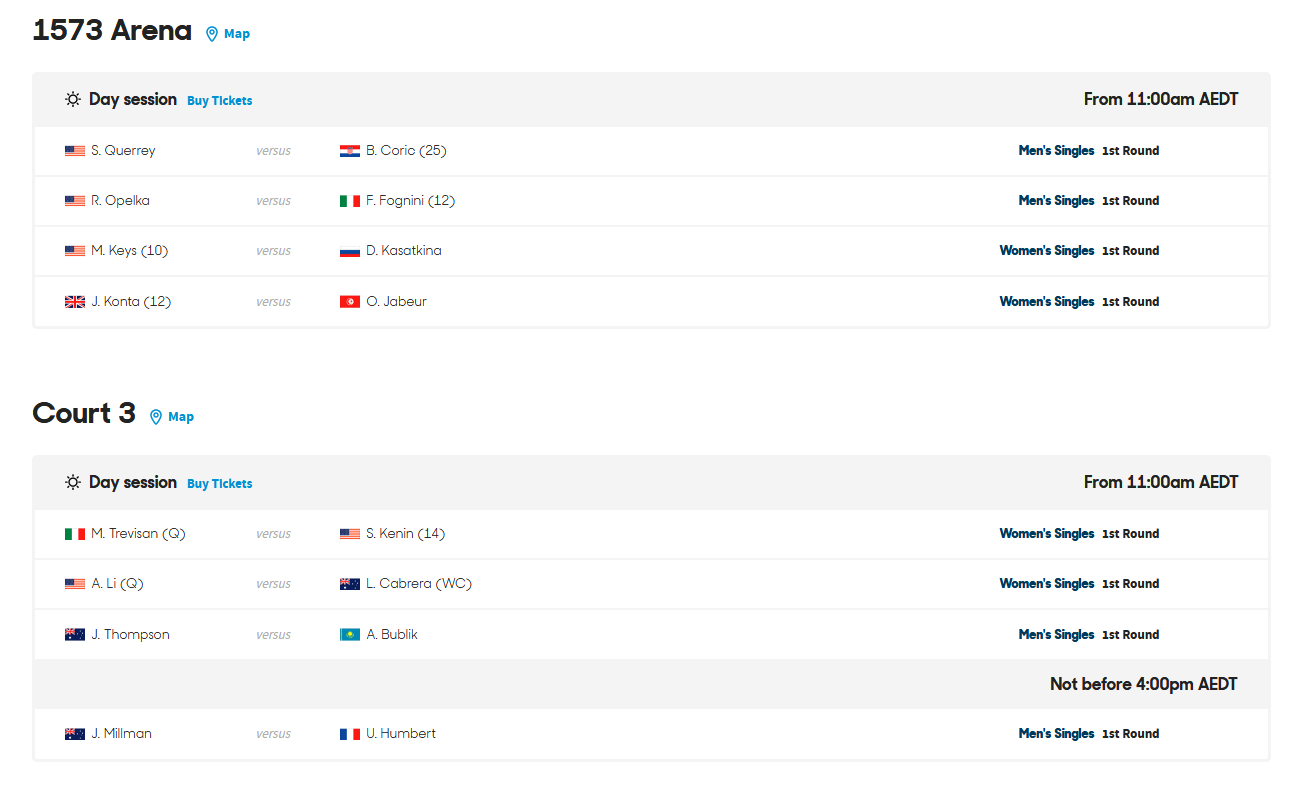Select player D. Kasatkina
Viewport: 1290px width, 787px height.
[x=404, y=251]
